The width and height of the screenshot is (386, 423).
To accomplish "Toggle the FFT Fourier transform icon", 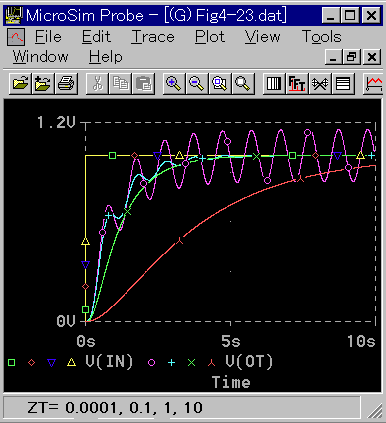I will 297,83.
